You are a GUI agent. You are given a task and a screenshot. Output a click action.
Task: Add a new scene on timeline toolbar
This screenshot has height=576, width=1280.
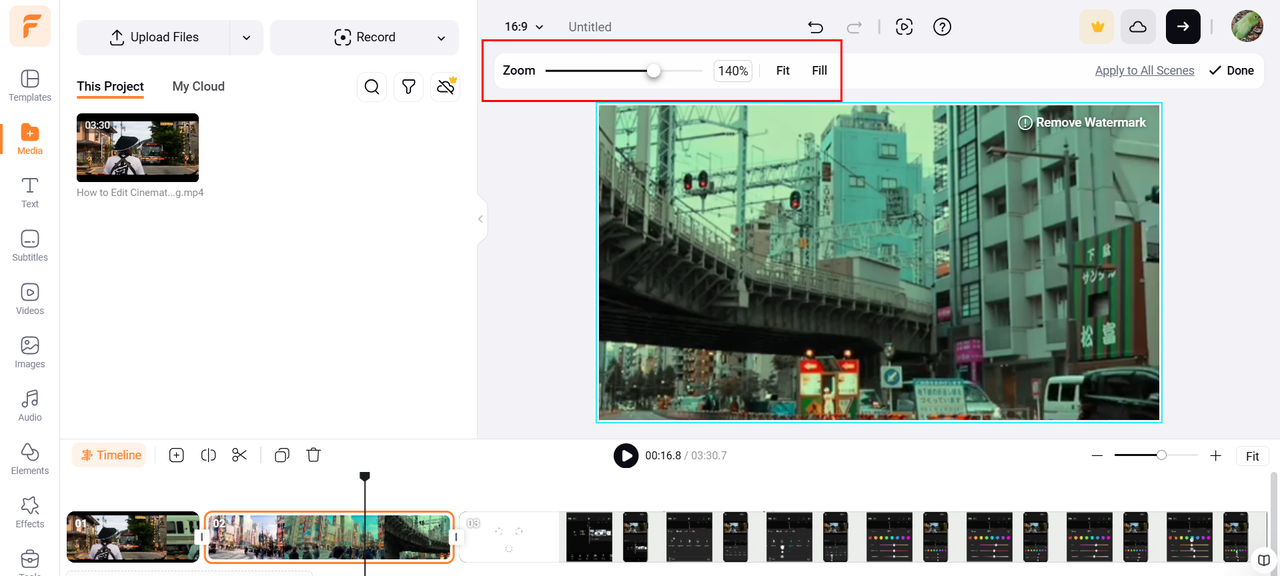(x=176, y=455)
